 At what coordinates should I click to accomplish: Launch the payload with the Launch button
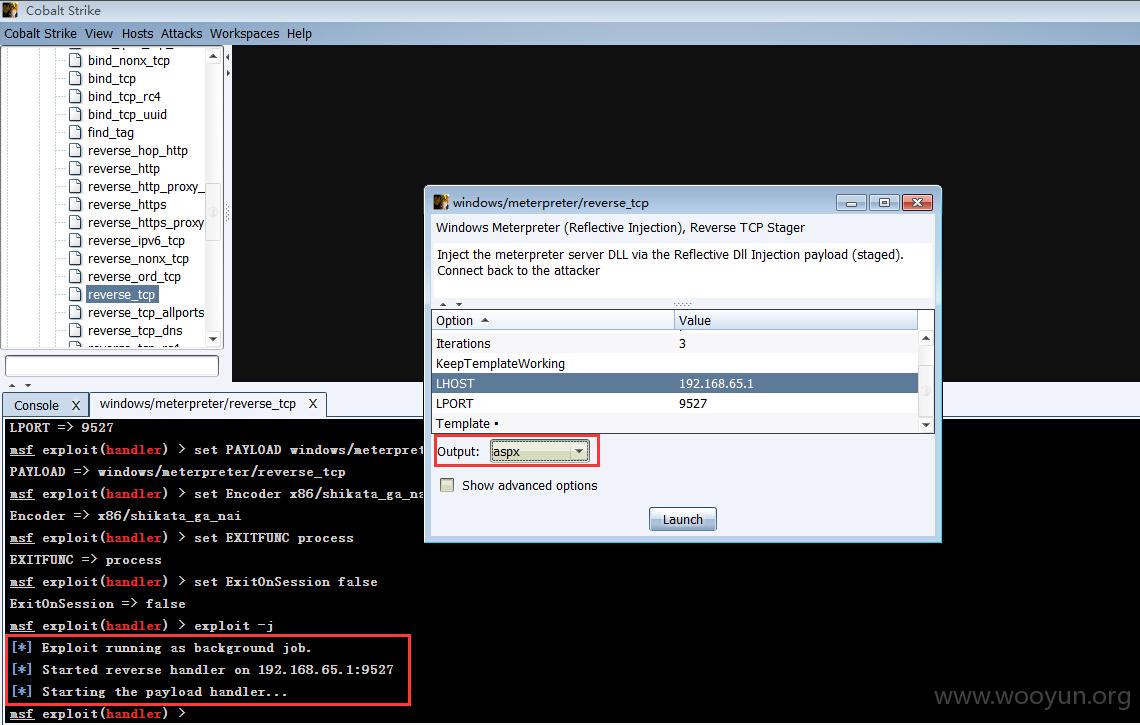click(683, 519)
